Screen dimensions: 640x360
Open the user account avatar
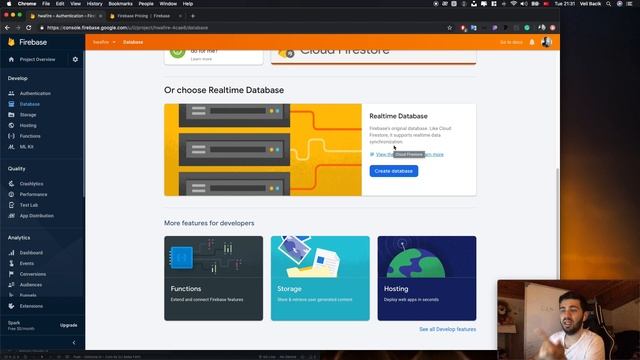click(x=547, y=42)
